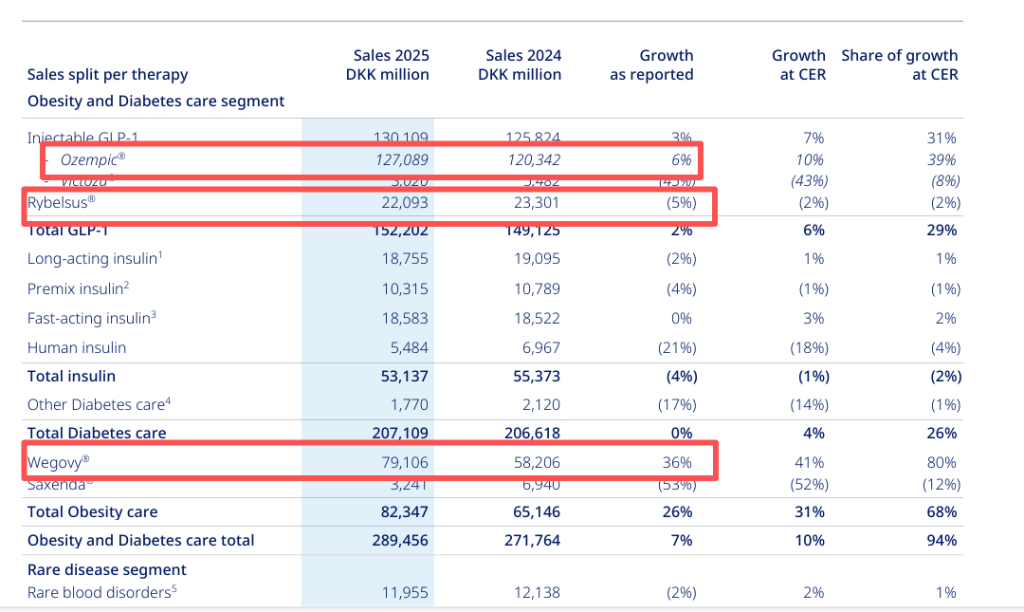Image resolution: width=1024 pixels, height=612 pixels.
Task: Click the Rybelsus row label
Action: [x=61, y=203]
